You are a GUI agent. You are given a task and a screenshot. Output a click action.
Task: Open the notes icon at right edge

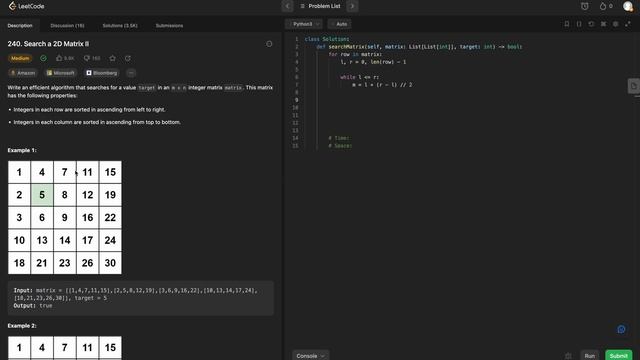pyautogui.click(x=633, y=86)
